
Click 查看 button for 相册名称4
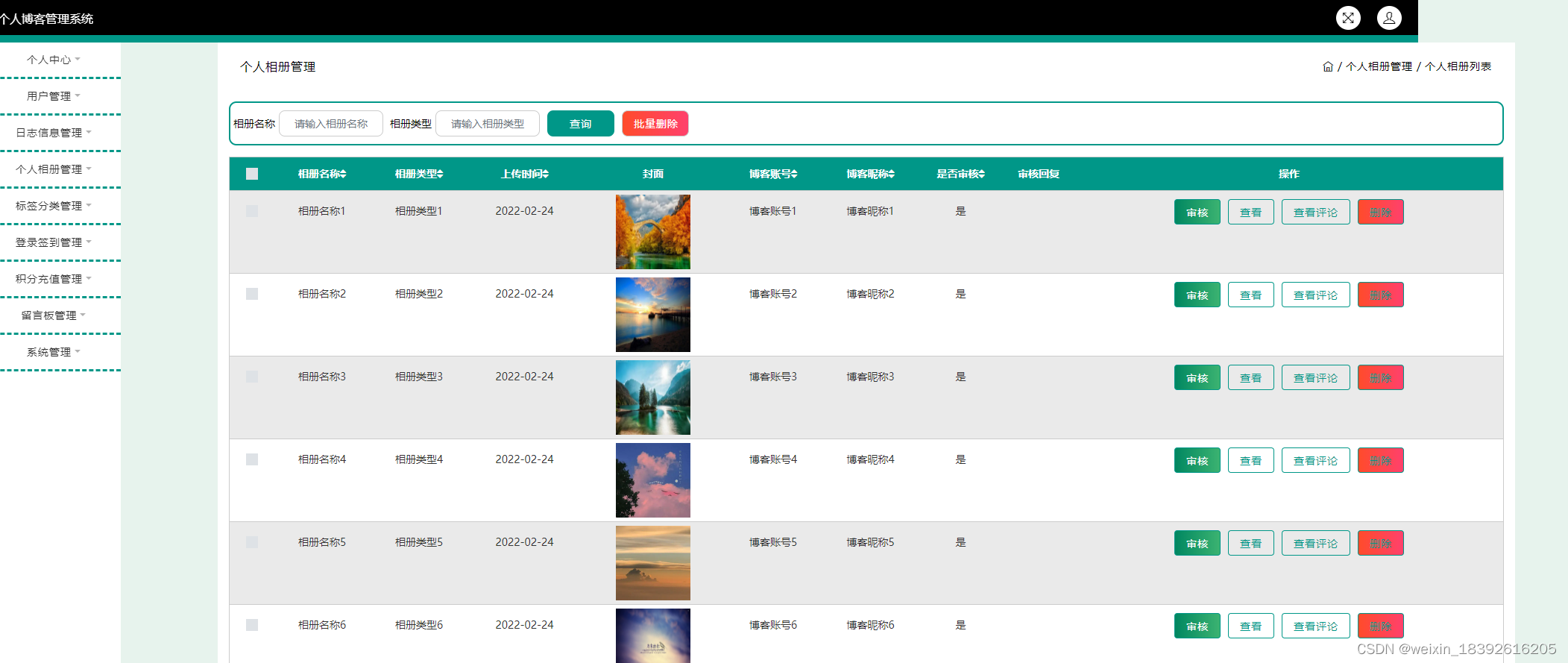[x=1251, y=461]
